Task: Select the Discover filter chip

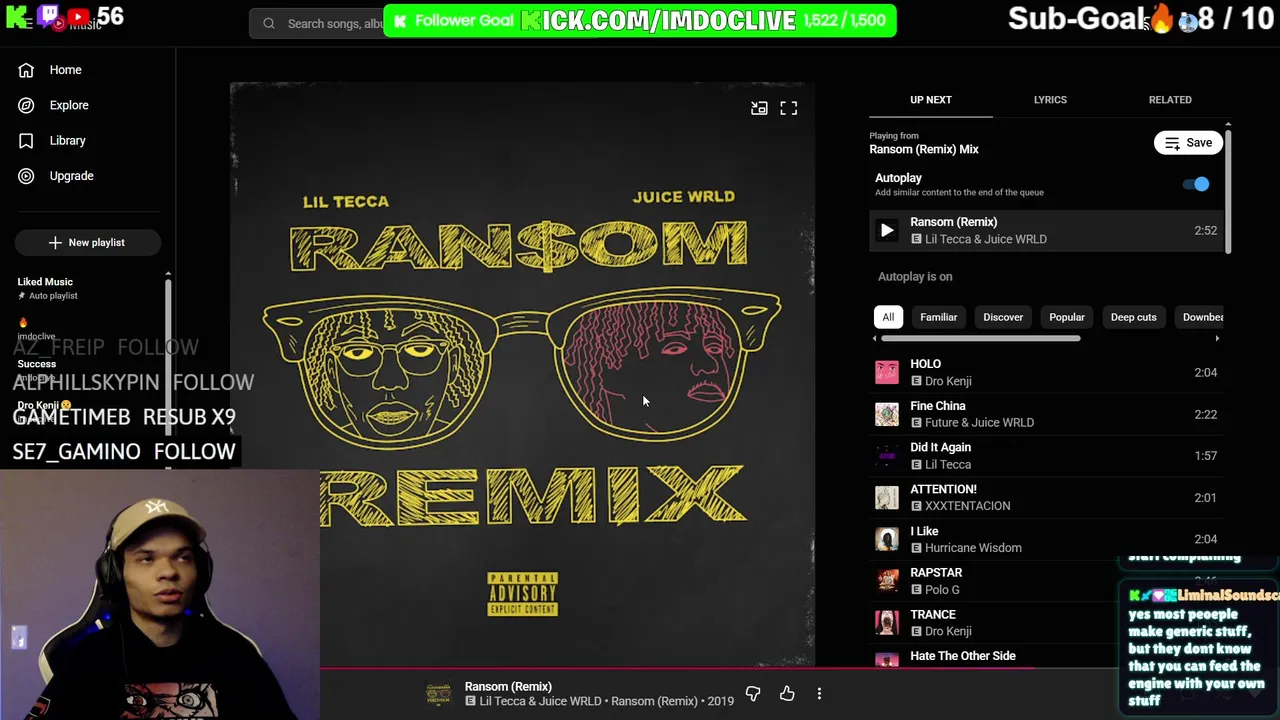Action: 1003,317
